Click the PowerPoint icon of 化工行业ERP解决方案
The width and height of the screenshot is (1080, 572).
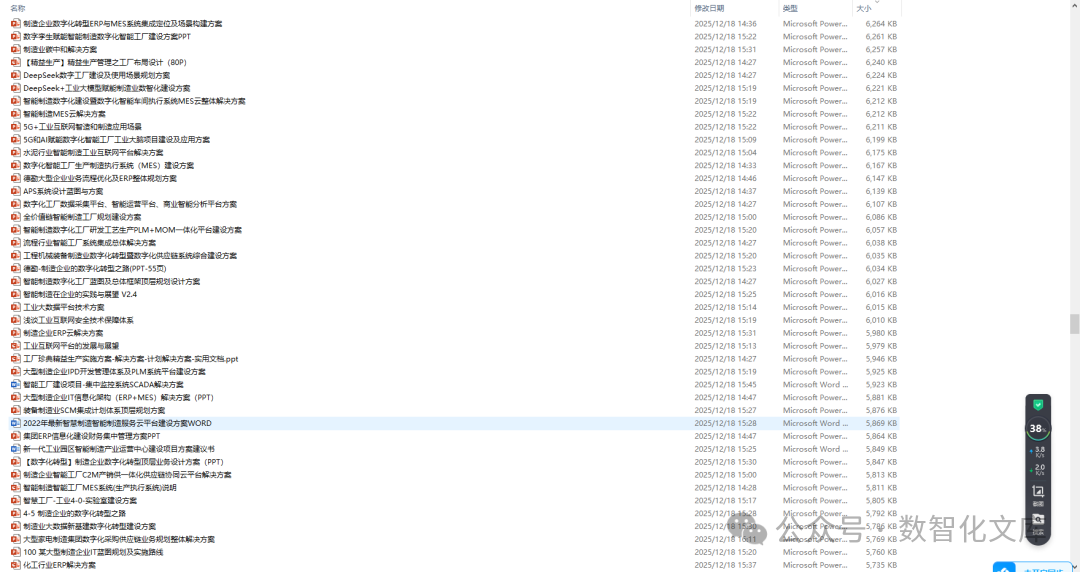coord(16,565)
